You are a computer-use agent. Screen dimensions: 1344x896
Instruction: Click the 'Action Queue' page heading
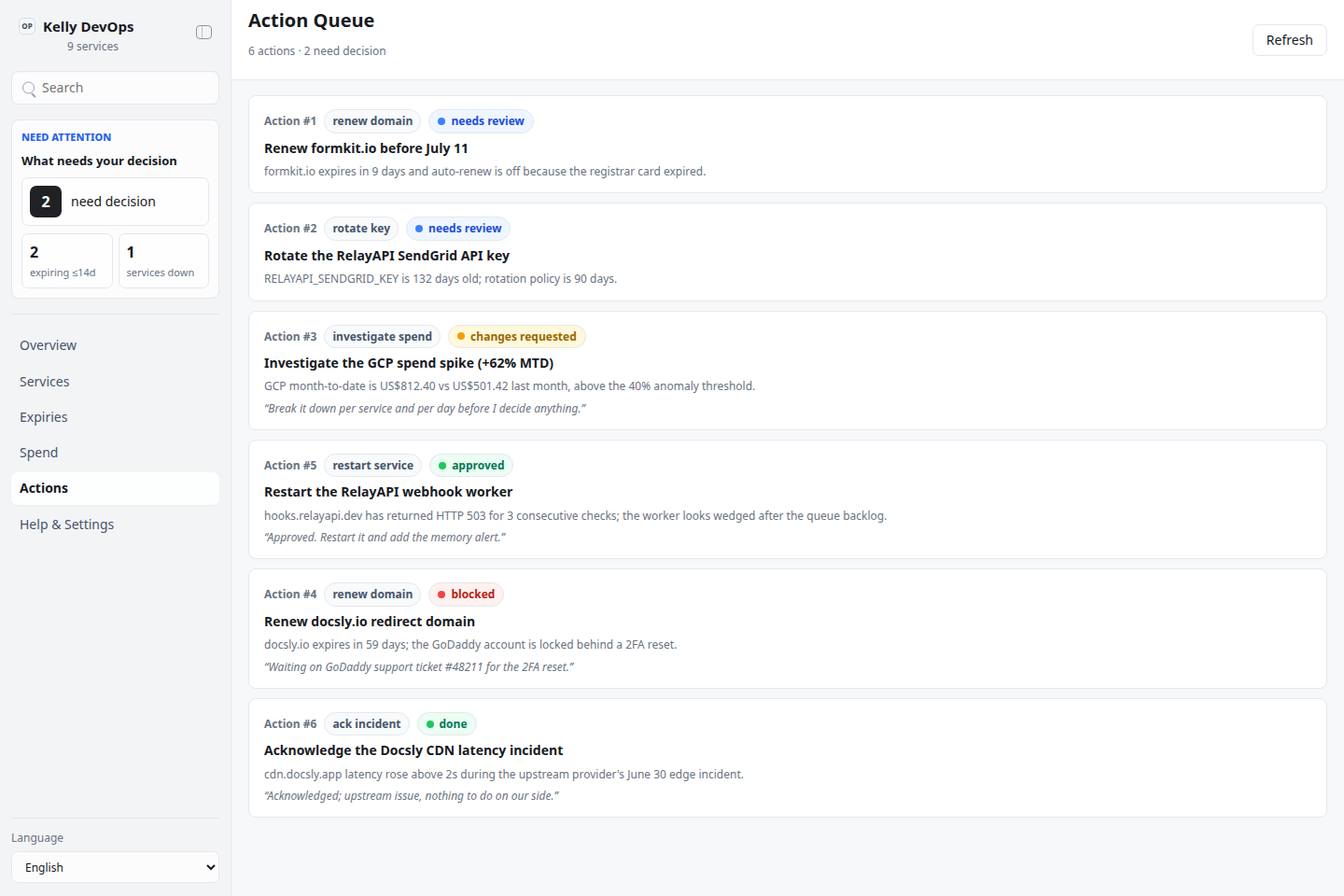tap(311, 21)
